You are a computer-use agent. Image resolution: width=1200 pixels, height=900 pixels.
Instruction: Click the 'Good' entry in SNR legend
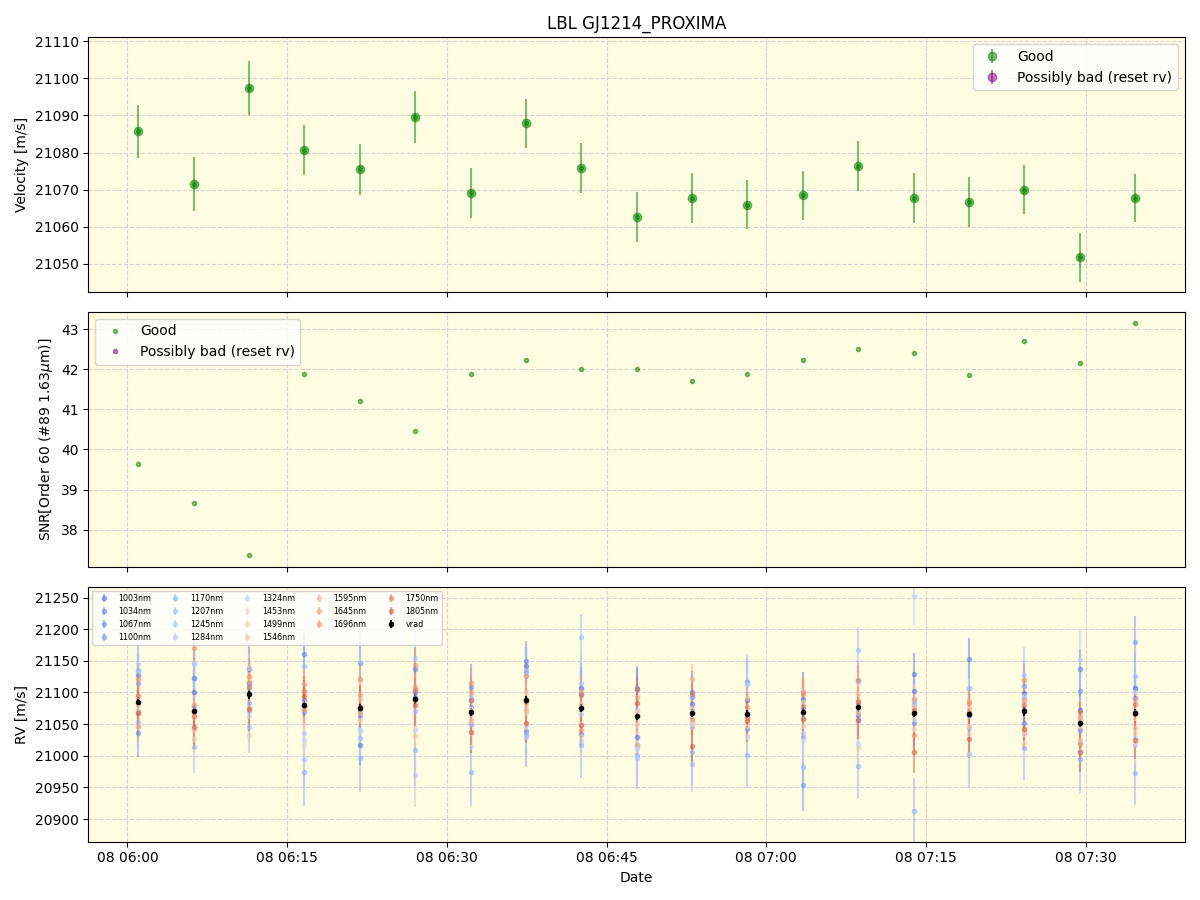(x=158, y=330)
